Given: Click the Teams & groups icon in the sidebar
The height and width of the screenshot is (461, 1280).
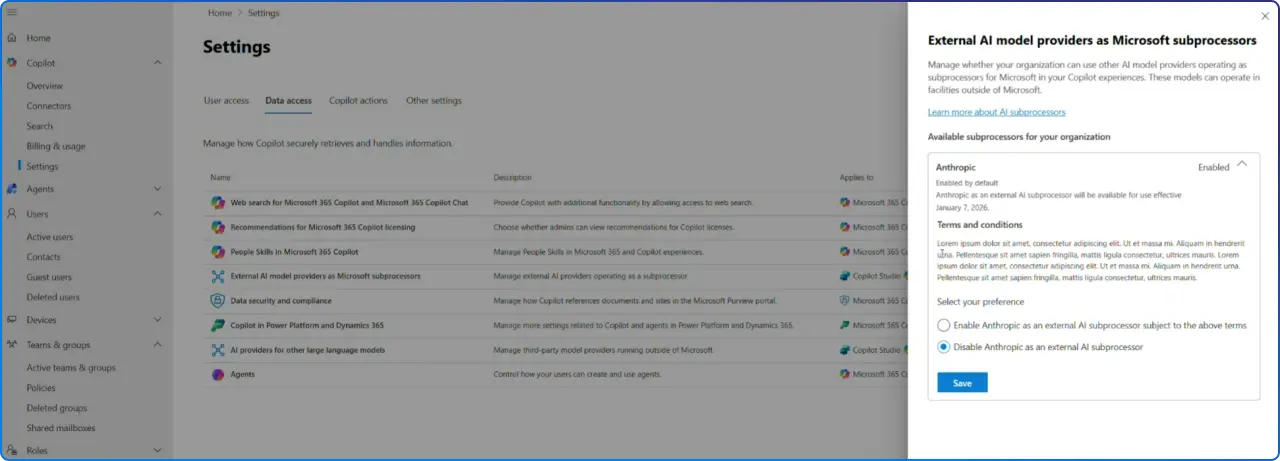Looking at the screenshot, I should click(12, 345).
